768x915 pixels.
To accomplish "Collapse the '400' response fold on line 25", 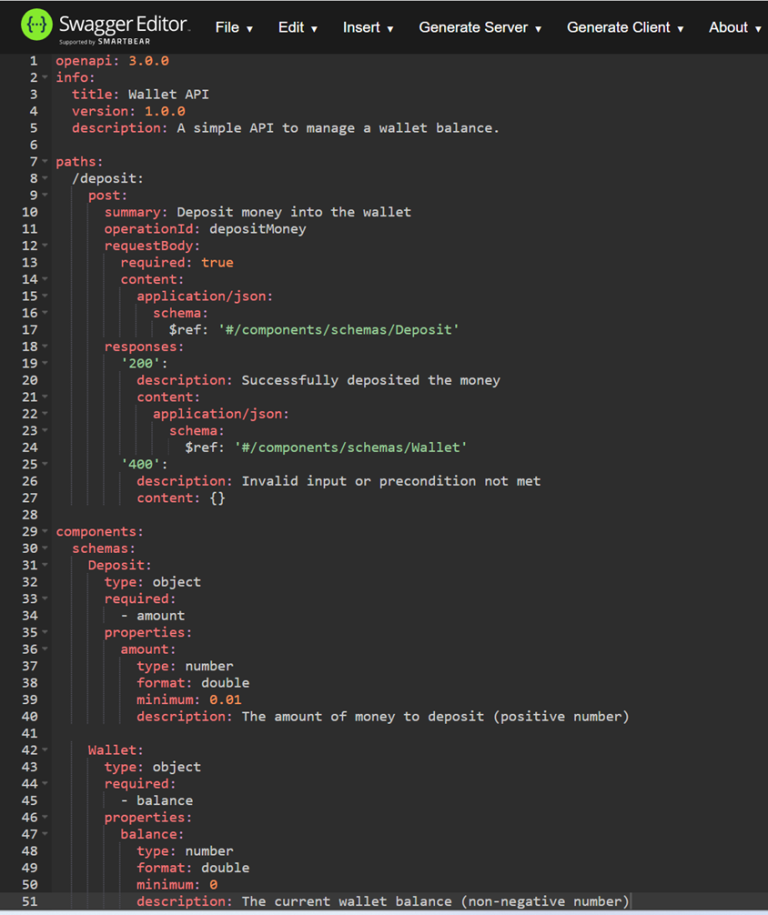I will click(x=45, y=465).
